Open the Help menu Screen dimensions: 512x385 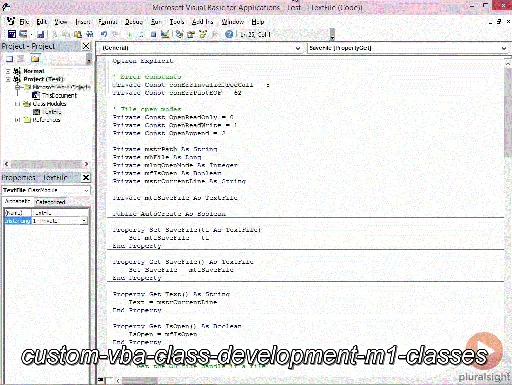click(258, 22)
